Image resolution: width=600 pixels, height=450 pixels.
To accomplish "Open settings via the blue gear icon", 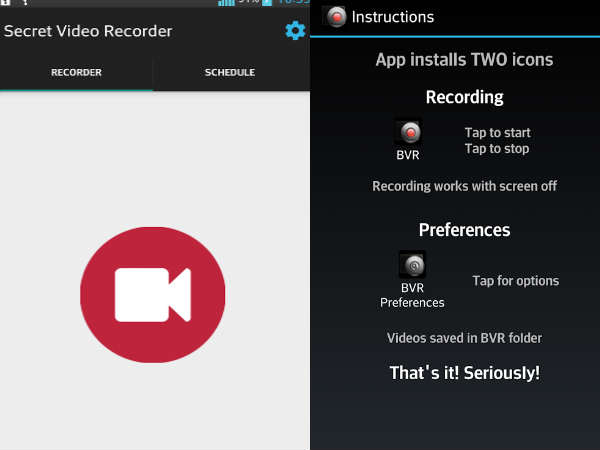I will click(295, 31).
